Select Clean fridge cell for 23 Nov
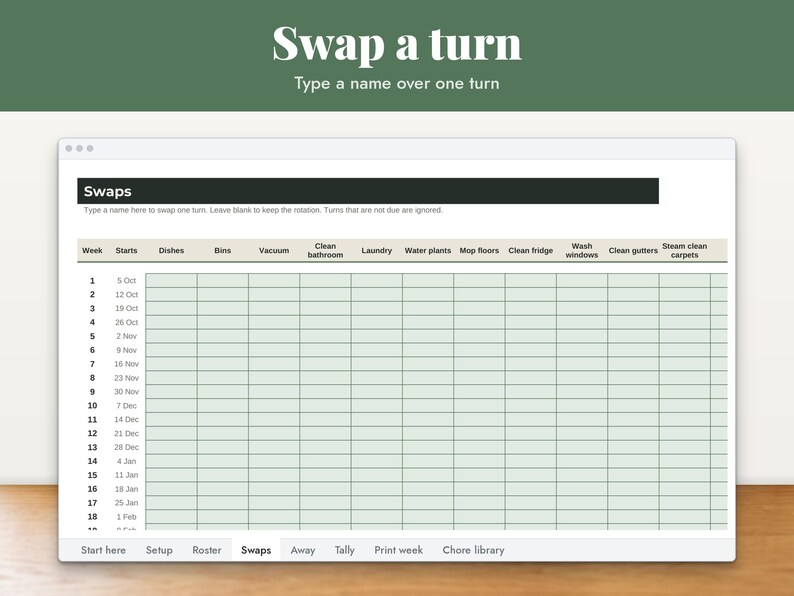 point(531,378)
